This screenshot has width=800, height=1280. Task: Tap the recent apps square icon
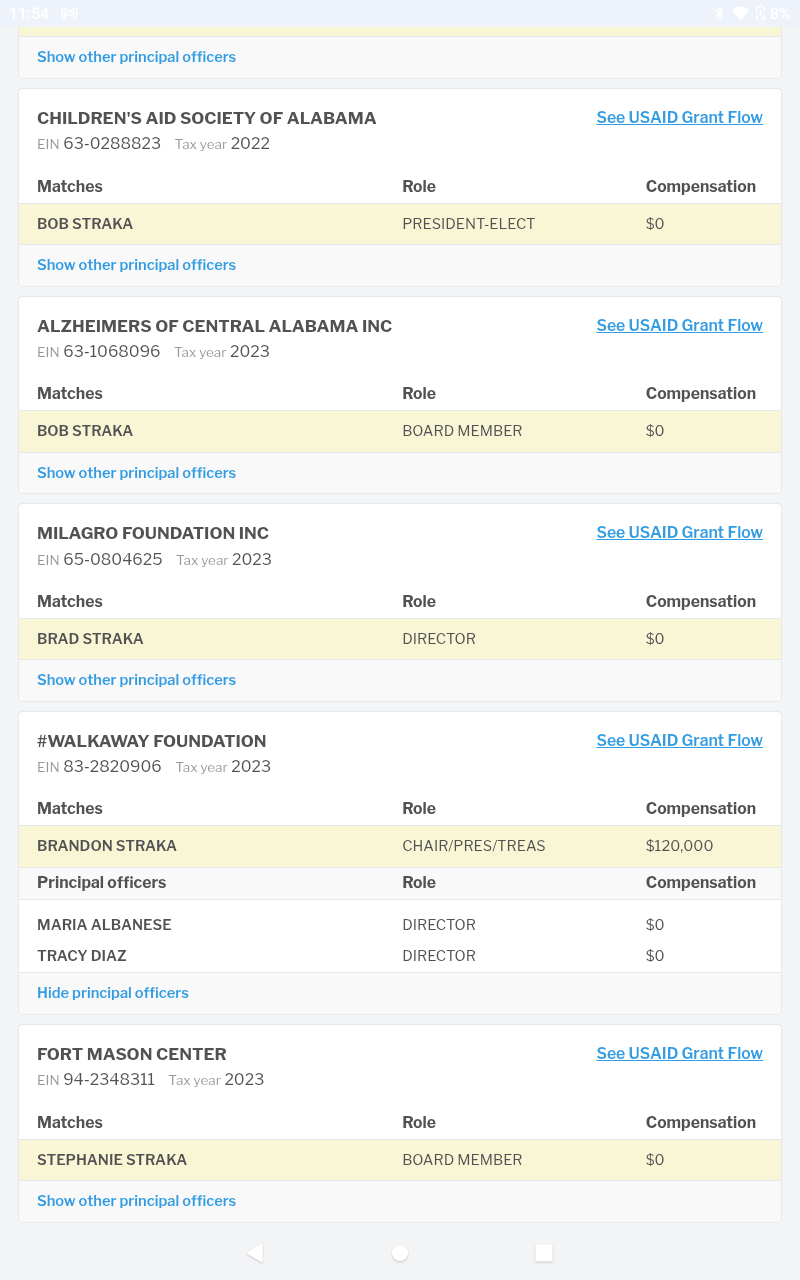[x=544, y=1253]
